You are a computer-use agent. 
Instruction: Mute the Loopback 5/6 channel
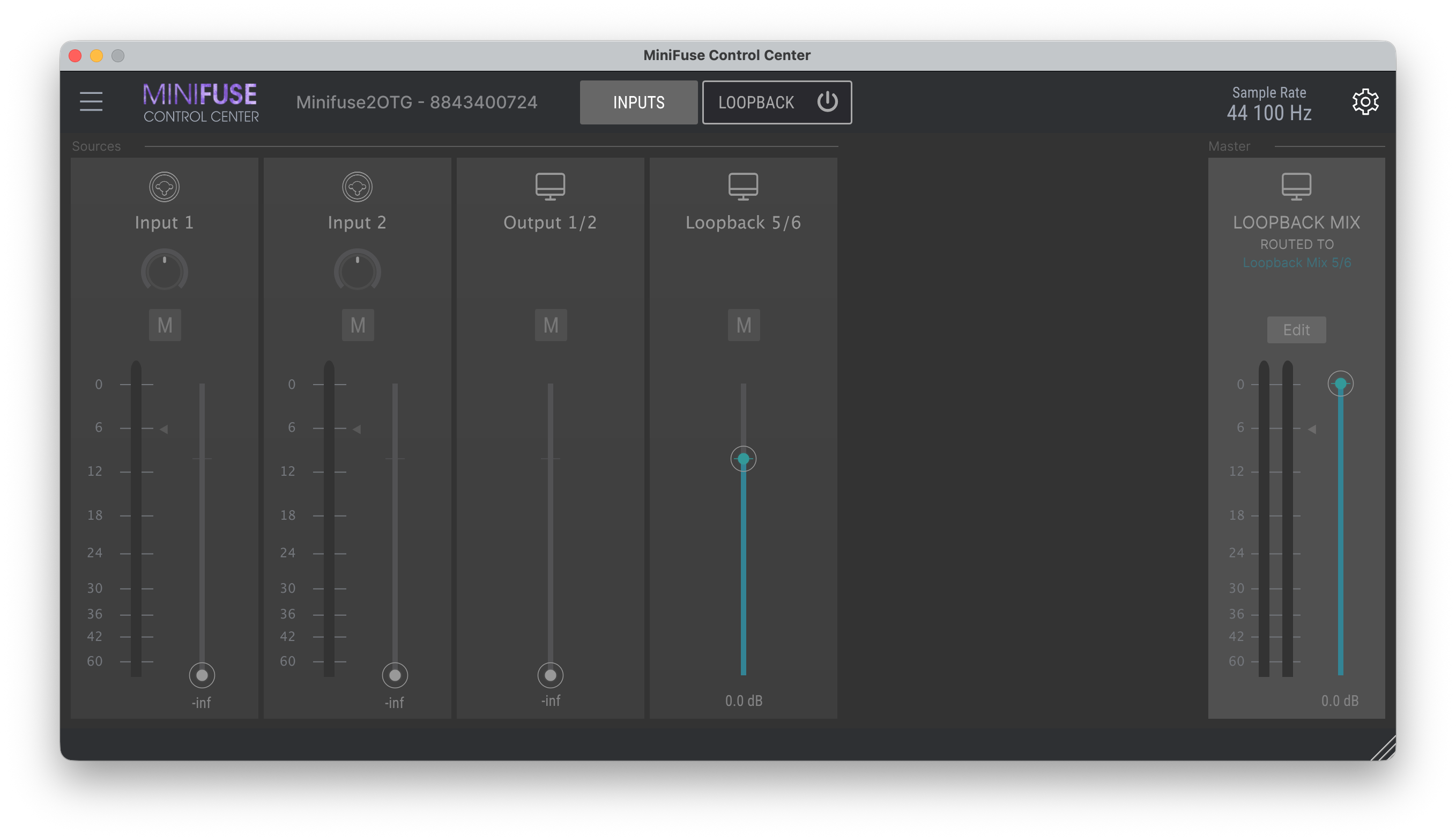(744, 325)
